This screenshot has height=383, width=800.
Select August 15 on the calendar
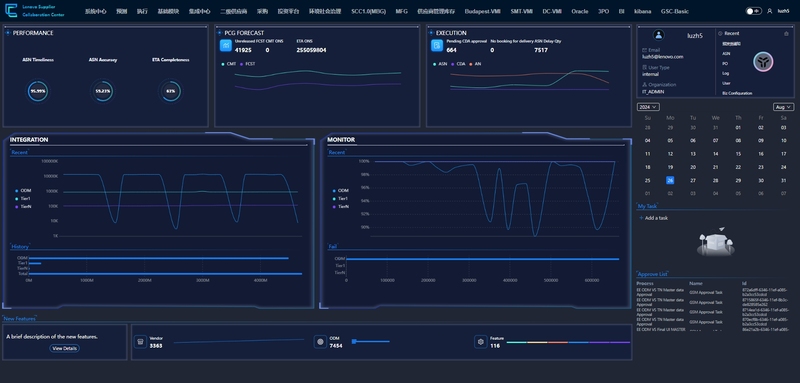(x=738, y=154)
